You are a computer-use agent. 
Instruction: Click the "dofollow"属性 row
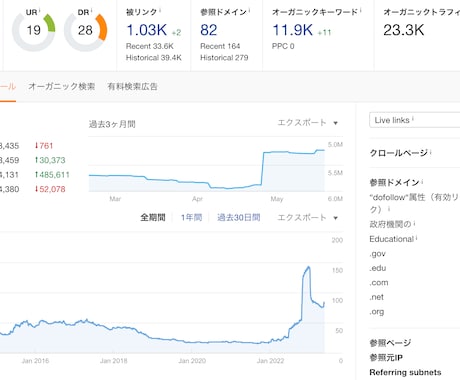click(x=415, y=203)
